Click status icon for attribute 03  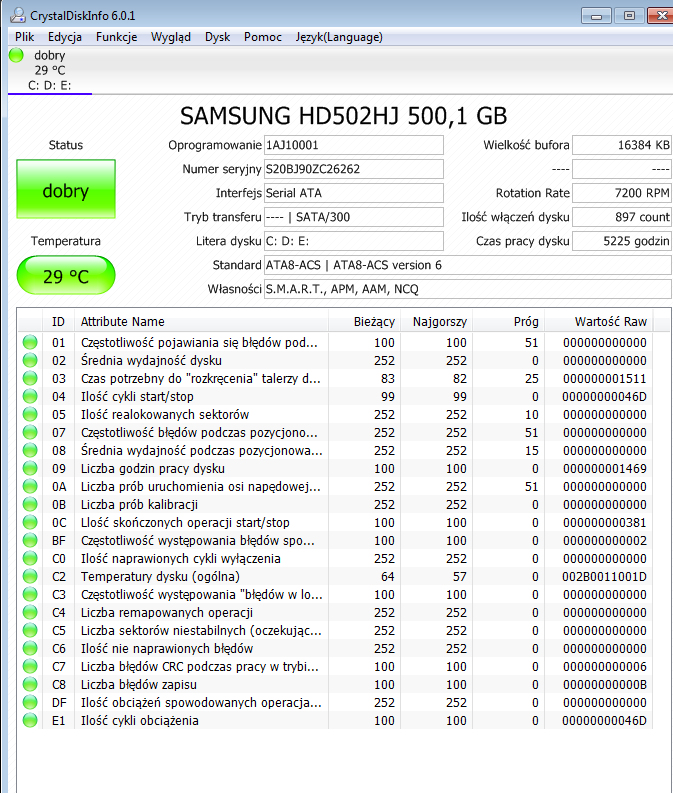coord(30,378)
